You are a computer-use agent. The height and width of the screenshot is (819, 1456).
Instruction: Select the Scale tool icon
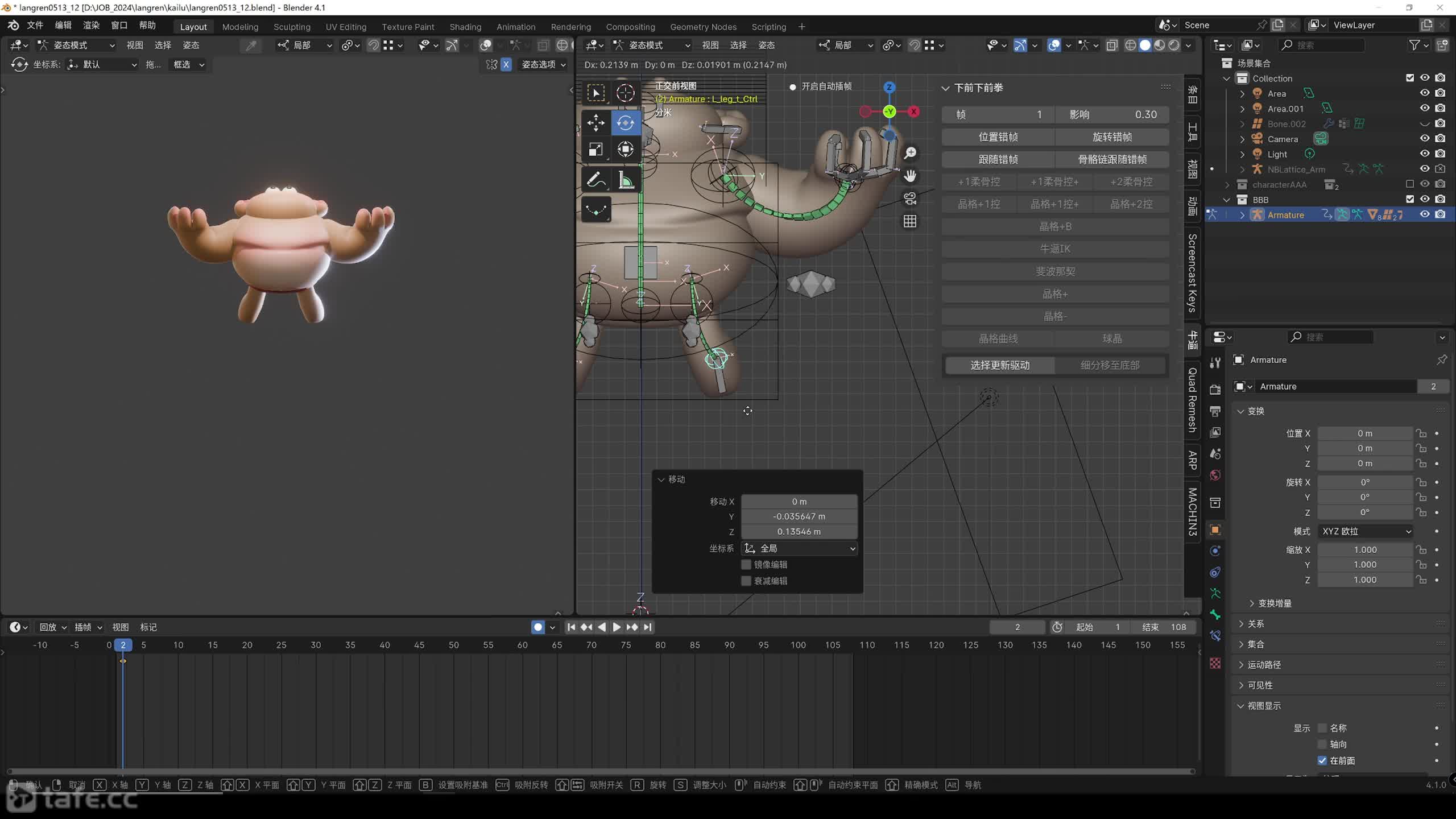595,150
